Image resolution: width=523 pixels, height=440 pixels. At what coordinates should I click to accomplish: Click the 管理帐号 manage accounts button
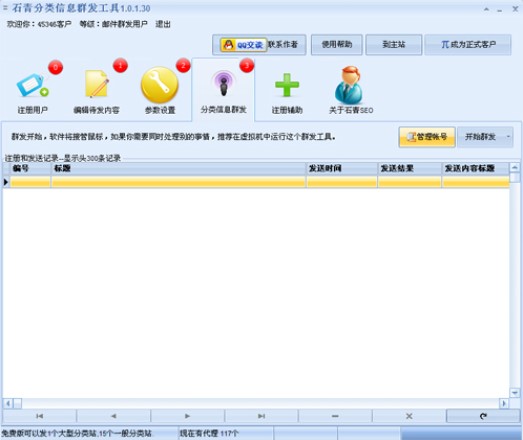pyautogui.click(x=427, y=137)
